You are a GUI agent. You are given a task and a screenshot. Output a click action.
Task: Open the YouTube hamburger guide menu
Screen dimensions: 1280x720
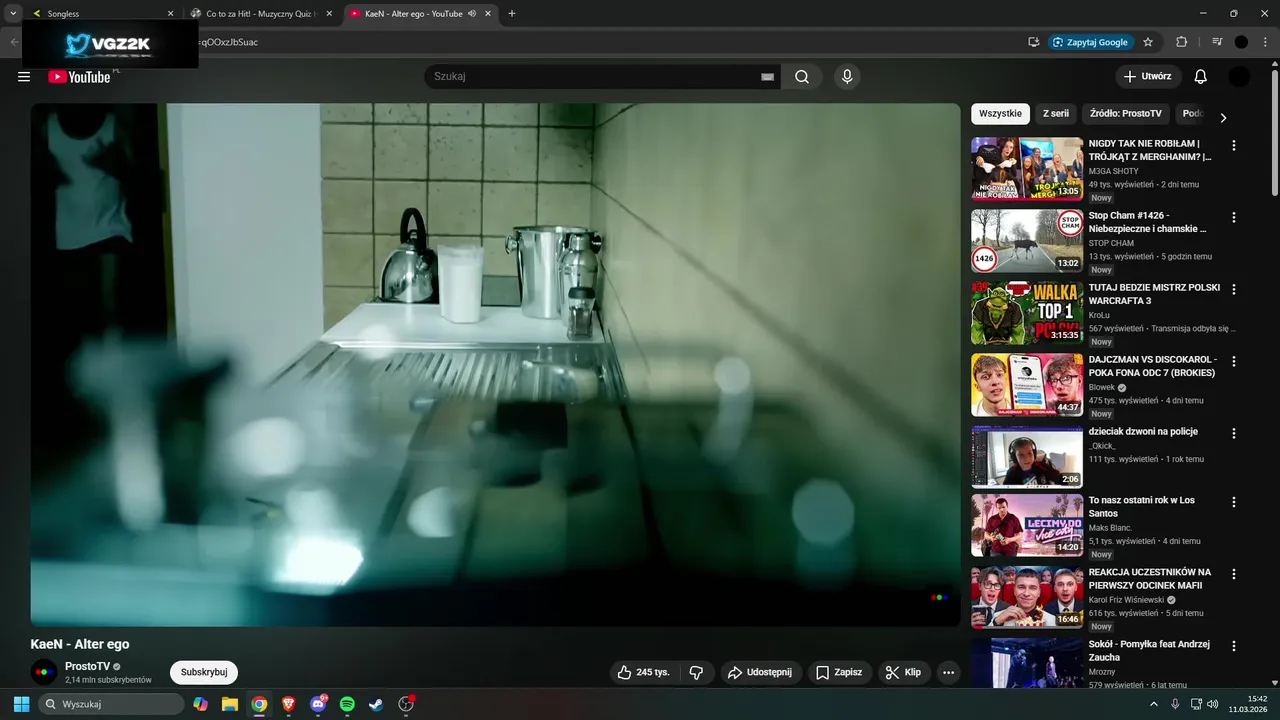(x=24, y=77)
